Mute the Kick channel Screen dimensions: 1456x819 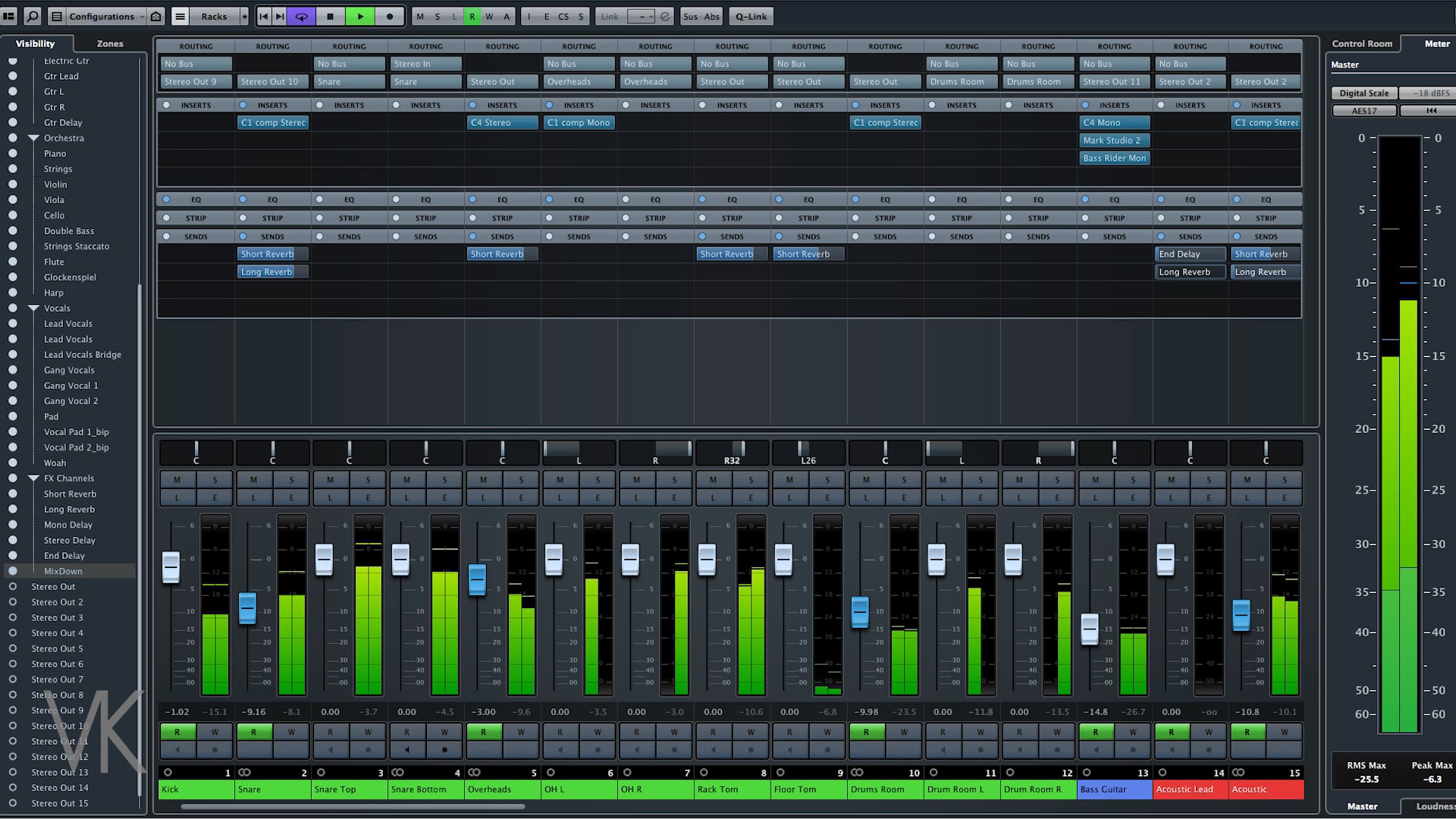[x=177, y=479]
